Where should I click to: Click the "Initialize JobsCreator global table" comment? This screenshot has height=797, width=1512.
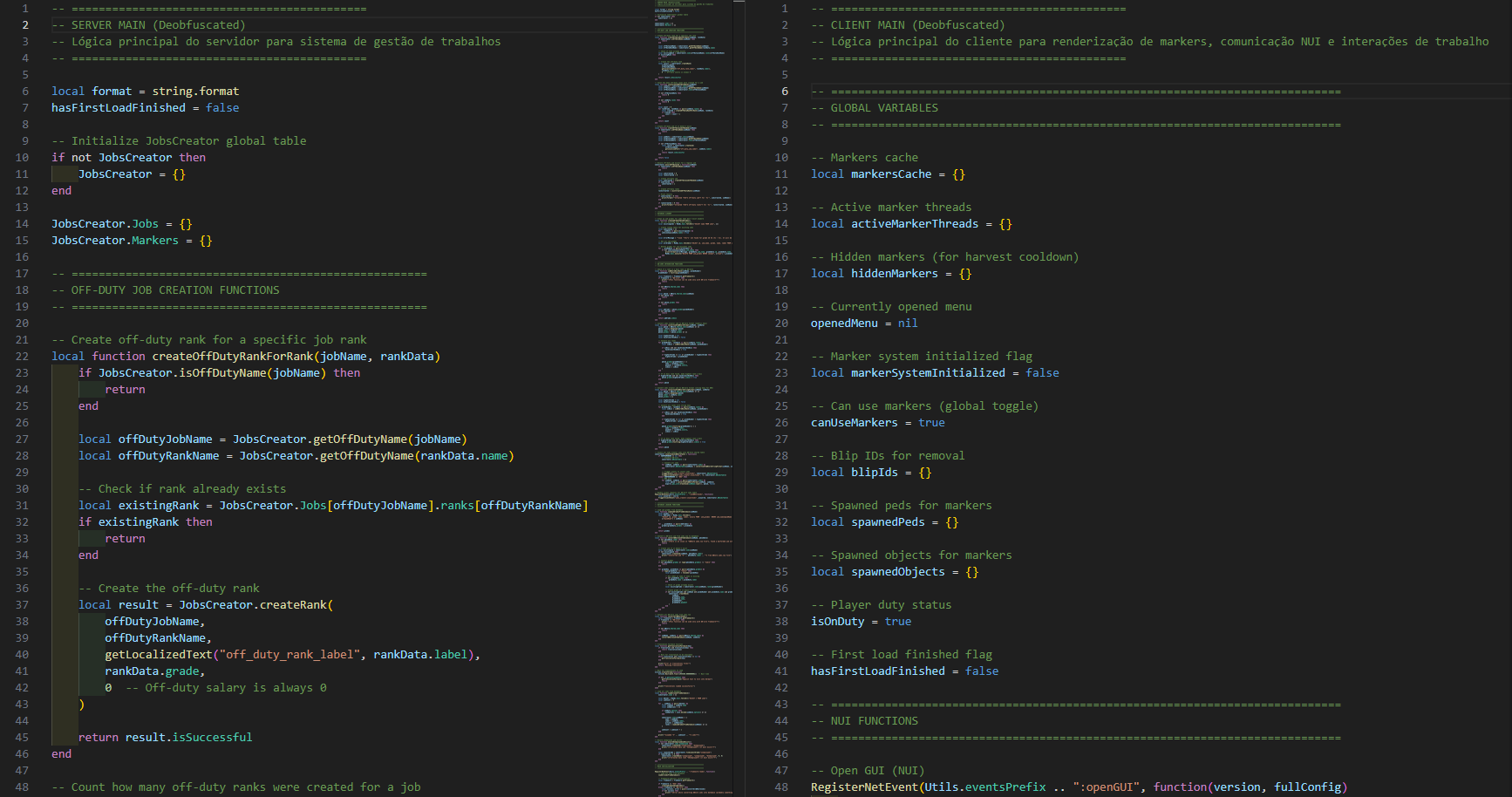point(179,141)
